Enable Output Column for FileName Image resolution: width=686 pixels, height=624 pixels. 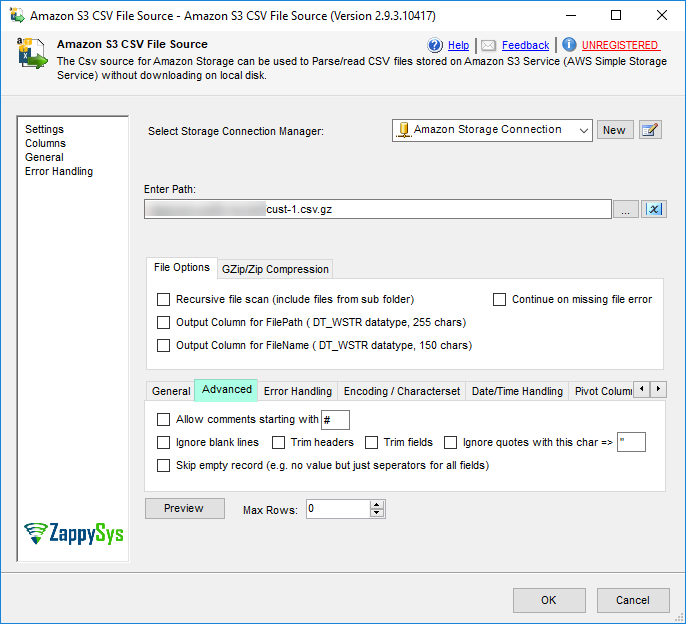[163, 346]
